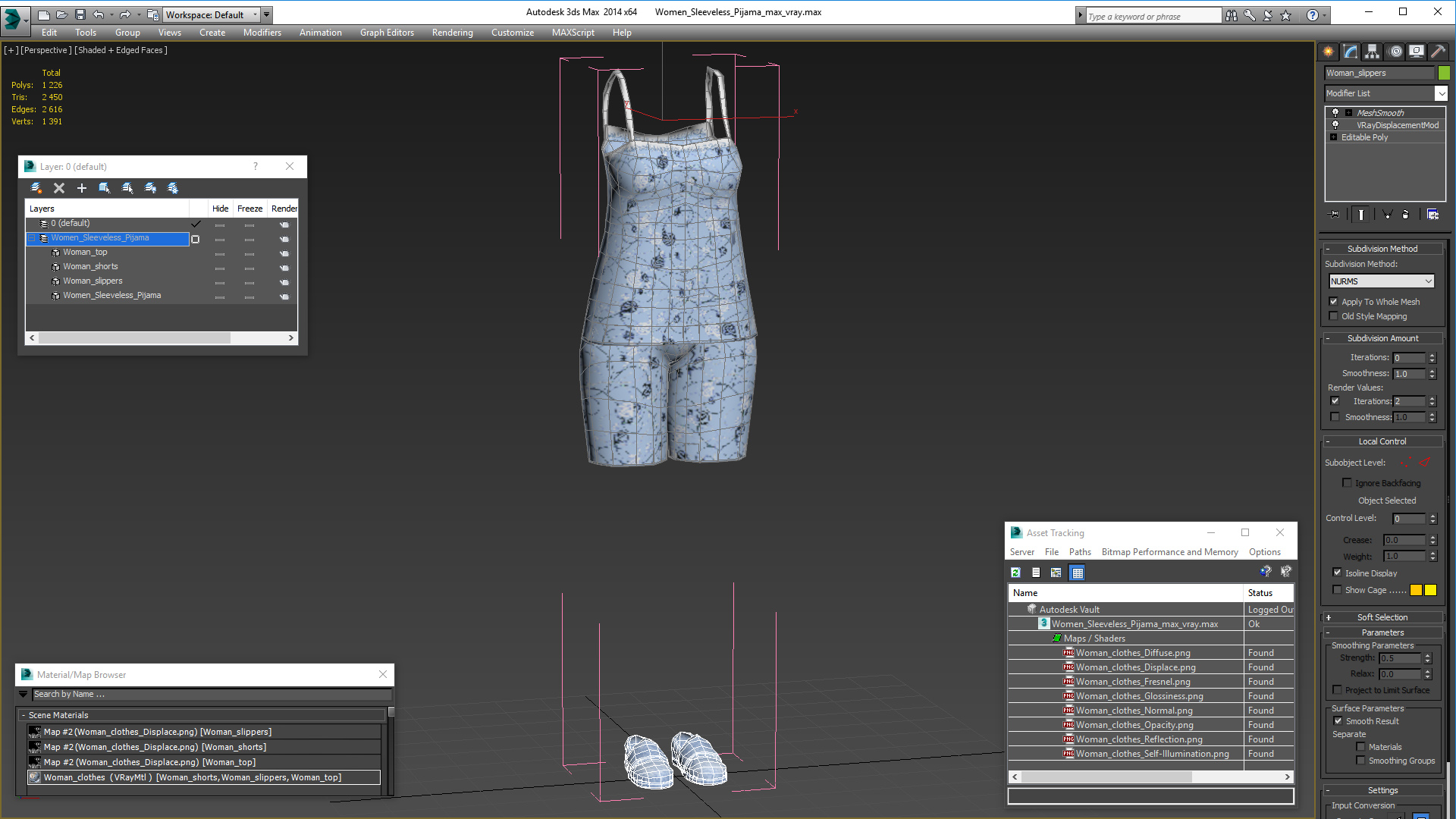Click the list view icon in Asset Tracking

[1036, 572]
